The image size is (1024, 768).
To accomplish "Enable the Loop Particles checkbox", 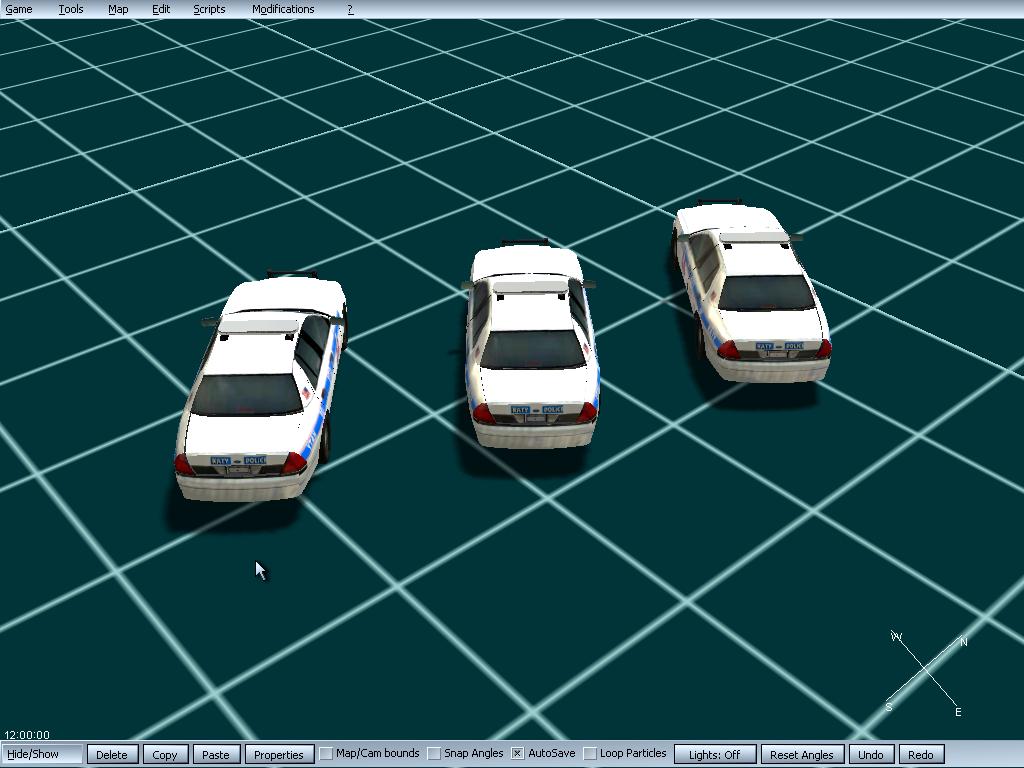I will (x=590, y=754).
